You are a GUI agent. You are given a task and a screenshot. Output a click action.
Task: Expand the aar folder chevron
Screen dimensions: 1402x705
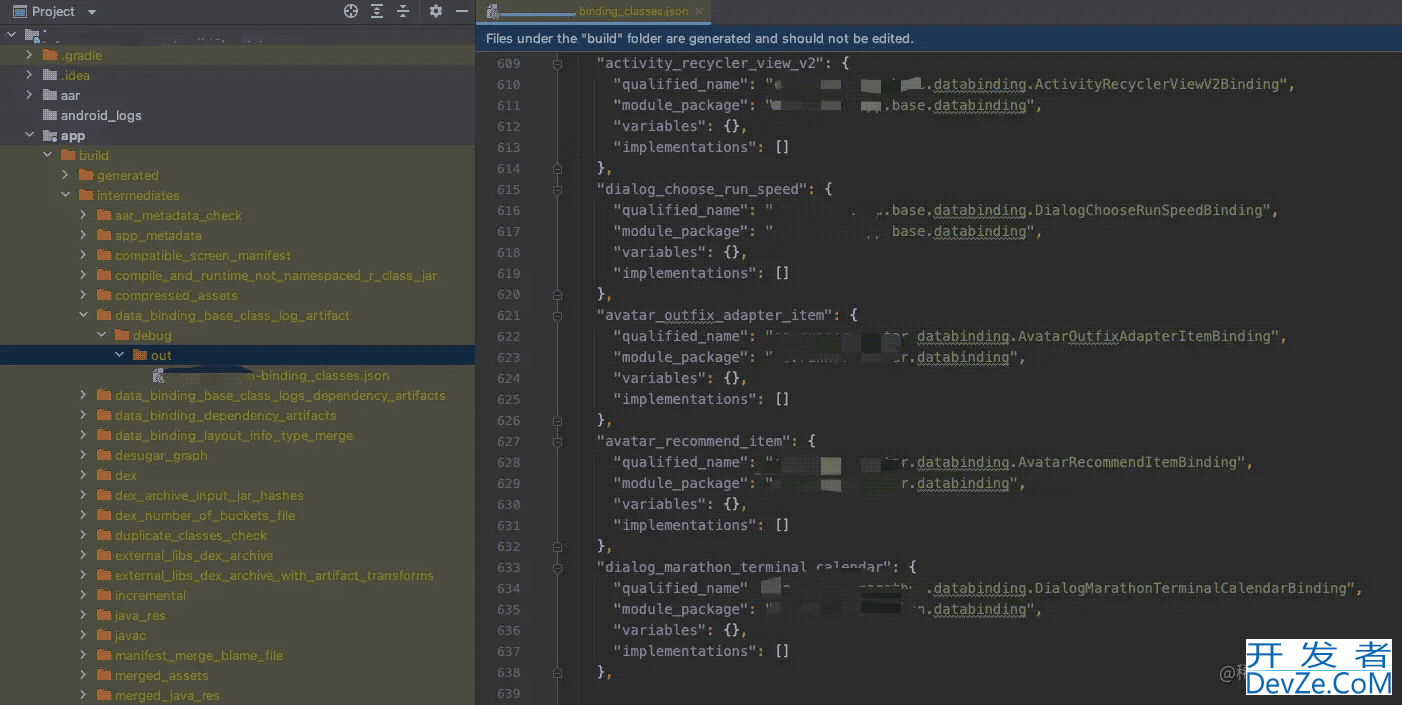click(x=30, y=95)
